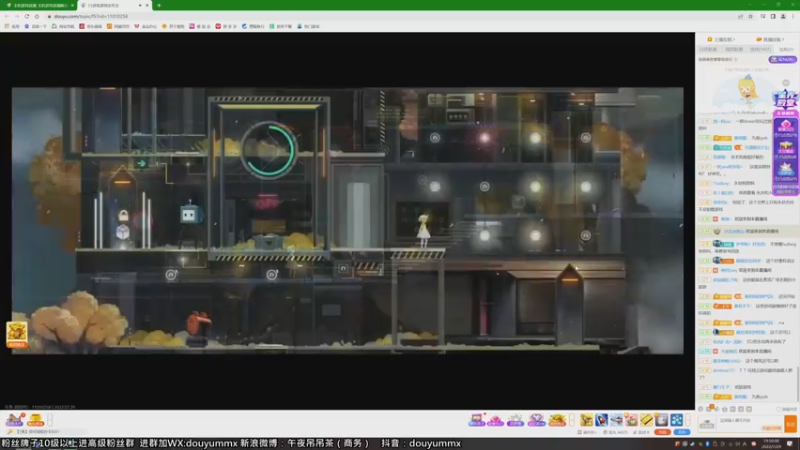Open the purple hall-of-fame banner icon
This screenshot has height=450, width=800.
785,99
